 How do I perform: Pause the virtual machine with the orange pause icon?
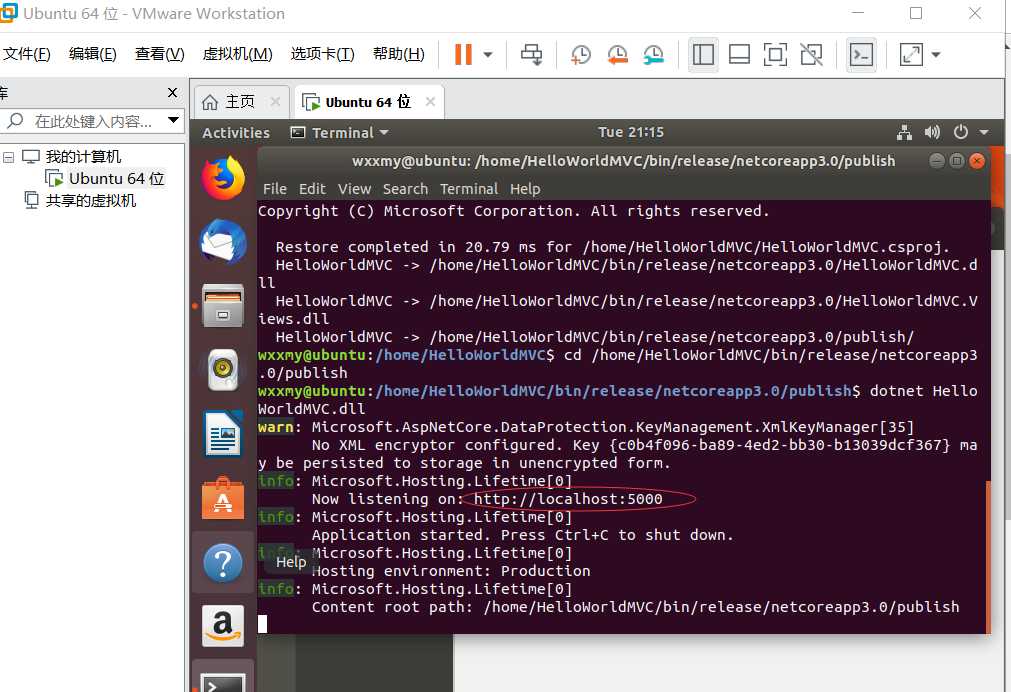point(463,55)
